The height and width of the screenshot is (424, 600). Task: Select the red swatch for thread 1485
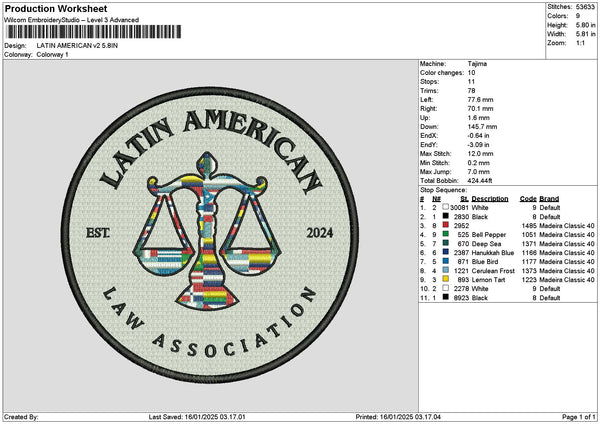[445, 225]
